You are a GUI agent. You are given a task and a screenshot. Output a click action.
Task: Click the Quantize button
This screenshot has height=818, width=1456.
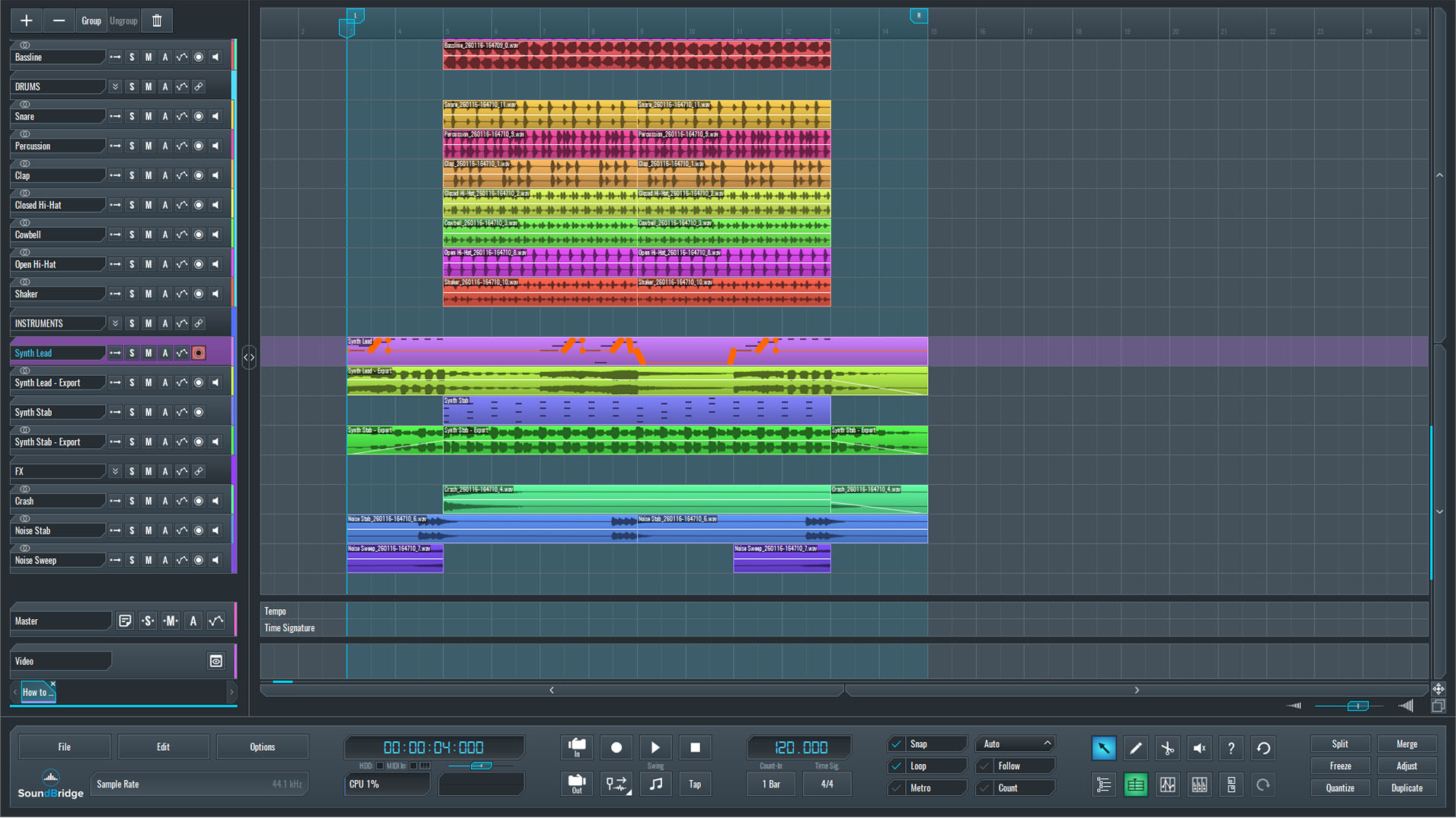pos(1339,788)
